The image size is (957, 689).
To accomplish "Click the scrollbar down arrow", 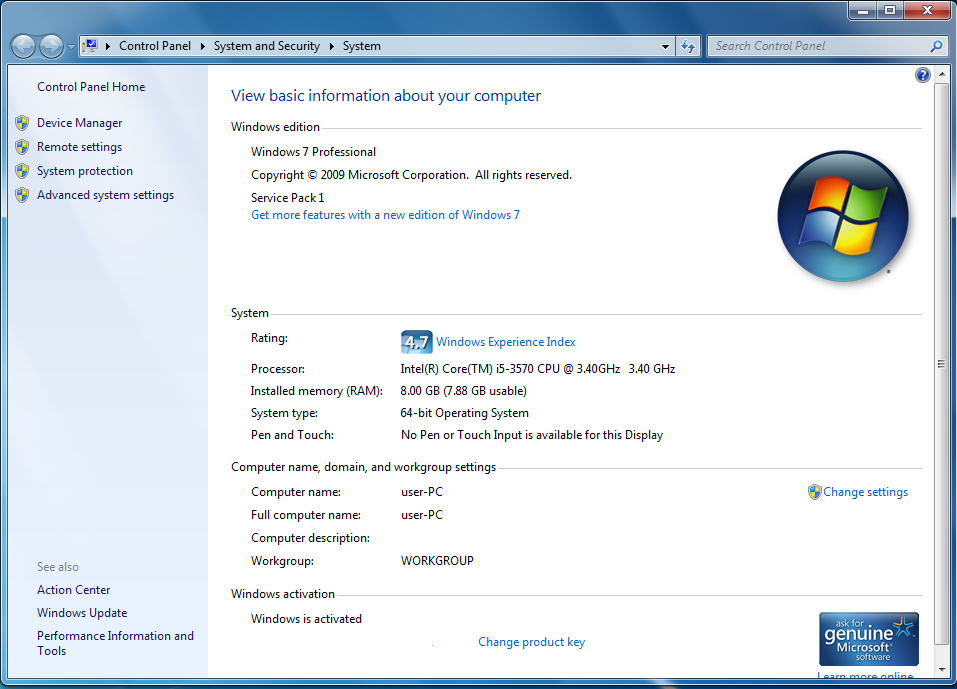I will pyautogui.click(x=942, y=669).
